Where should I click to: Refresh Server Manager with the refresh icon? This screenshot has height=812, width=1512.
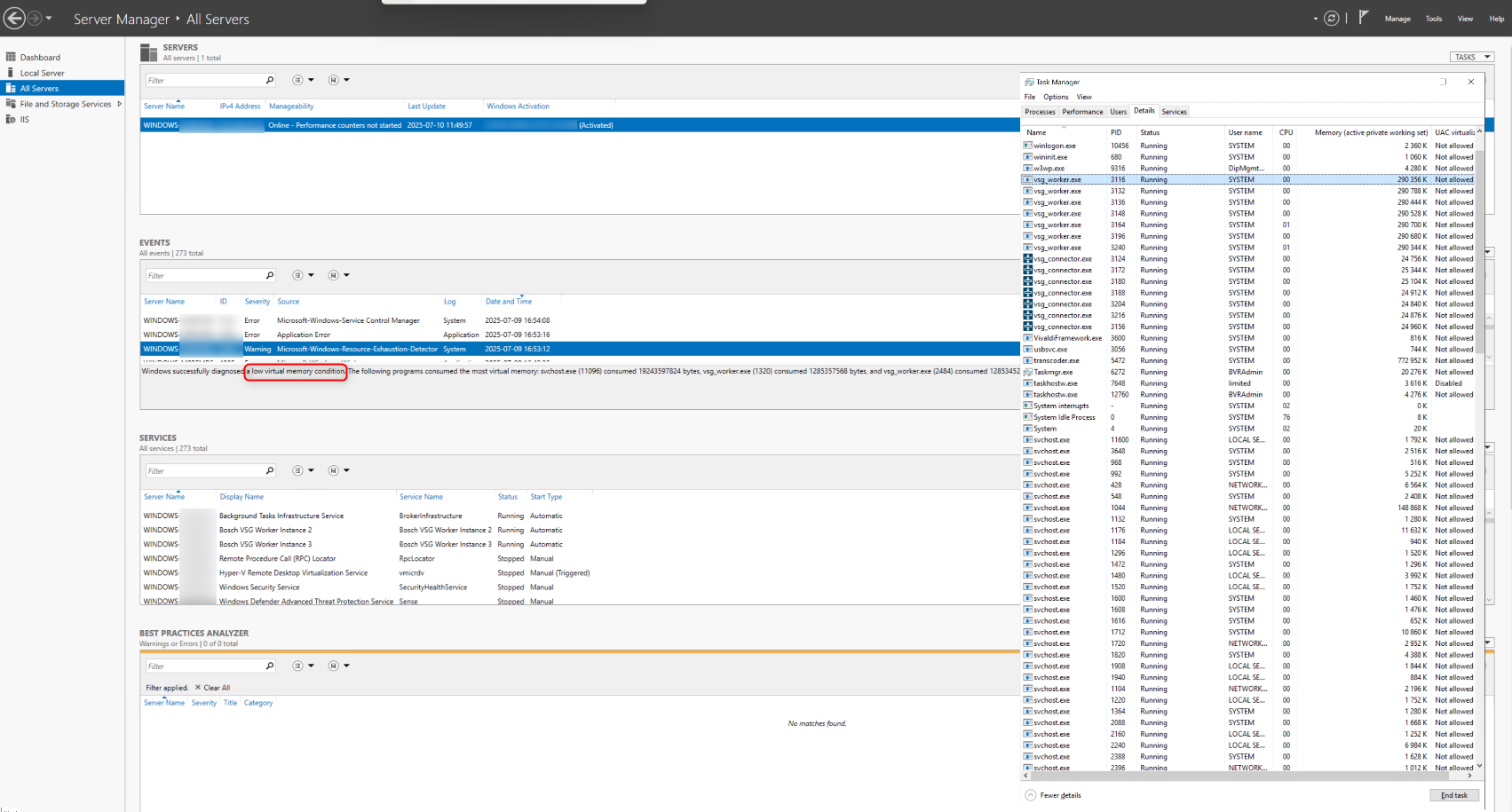coord(1331,18)
